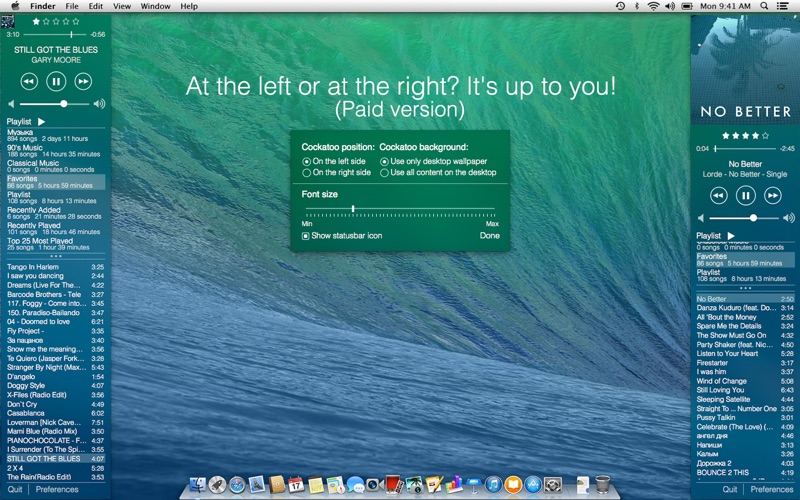Screen dimensions: 800x500
Task: Rate left panel track five stars
Action: [x=76, y=21]
